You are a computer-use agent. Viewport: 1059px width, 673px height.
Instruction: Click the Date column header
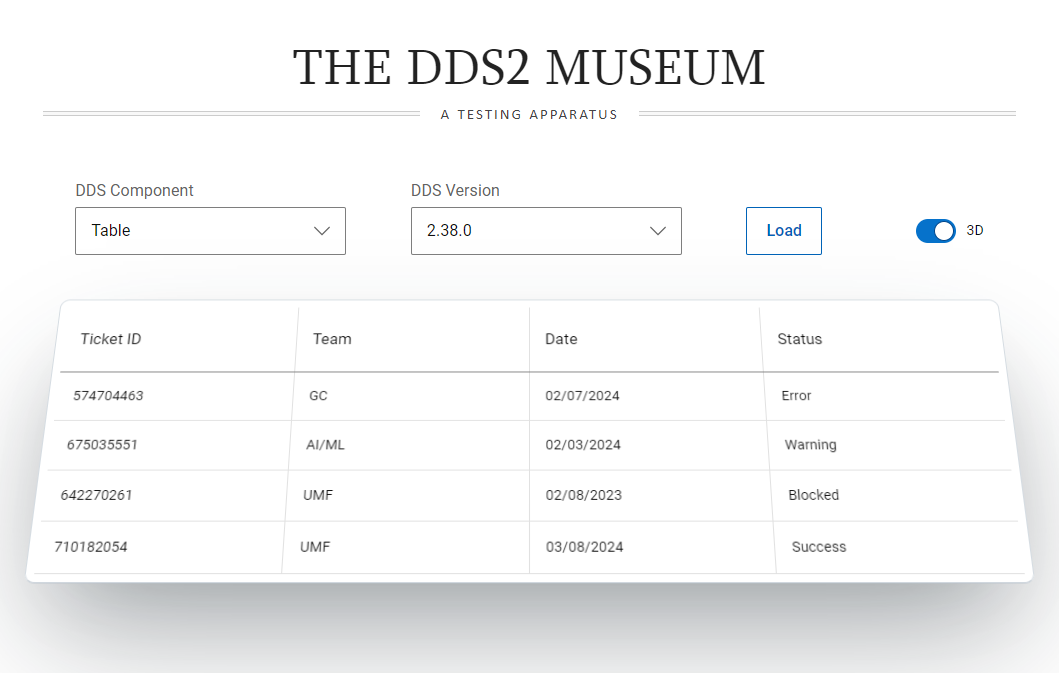tap(561, 338)
